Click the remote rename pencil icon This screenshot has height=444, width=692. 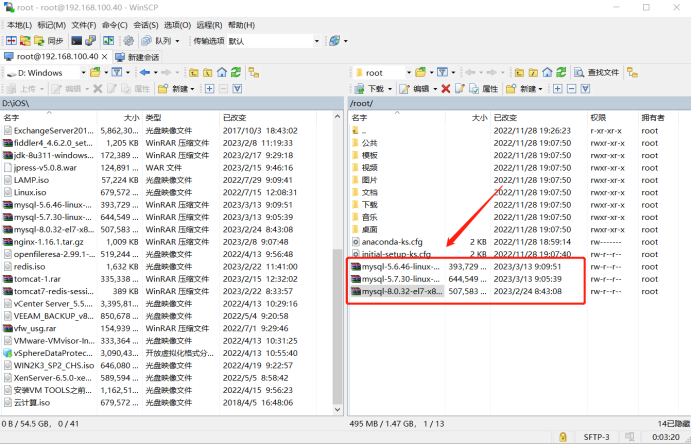459,89
